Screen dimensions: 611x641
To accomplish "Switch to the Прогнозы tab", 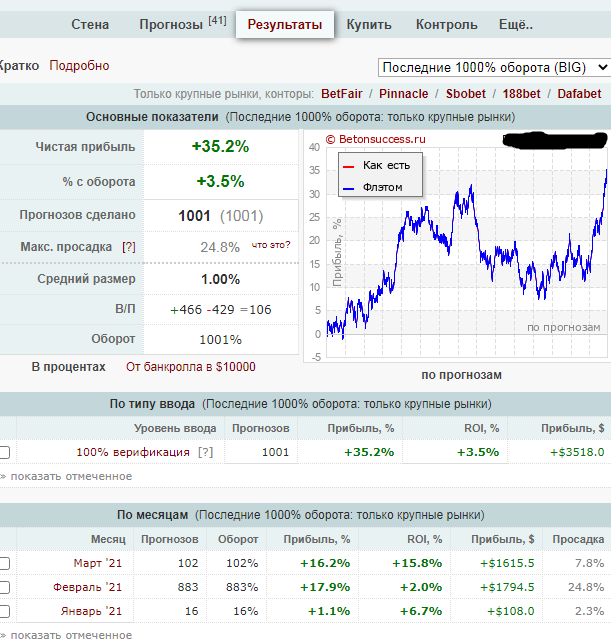I will (x=175, y=25).
